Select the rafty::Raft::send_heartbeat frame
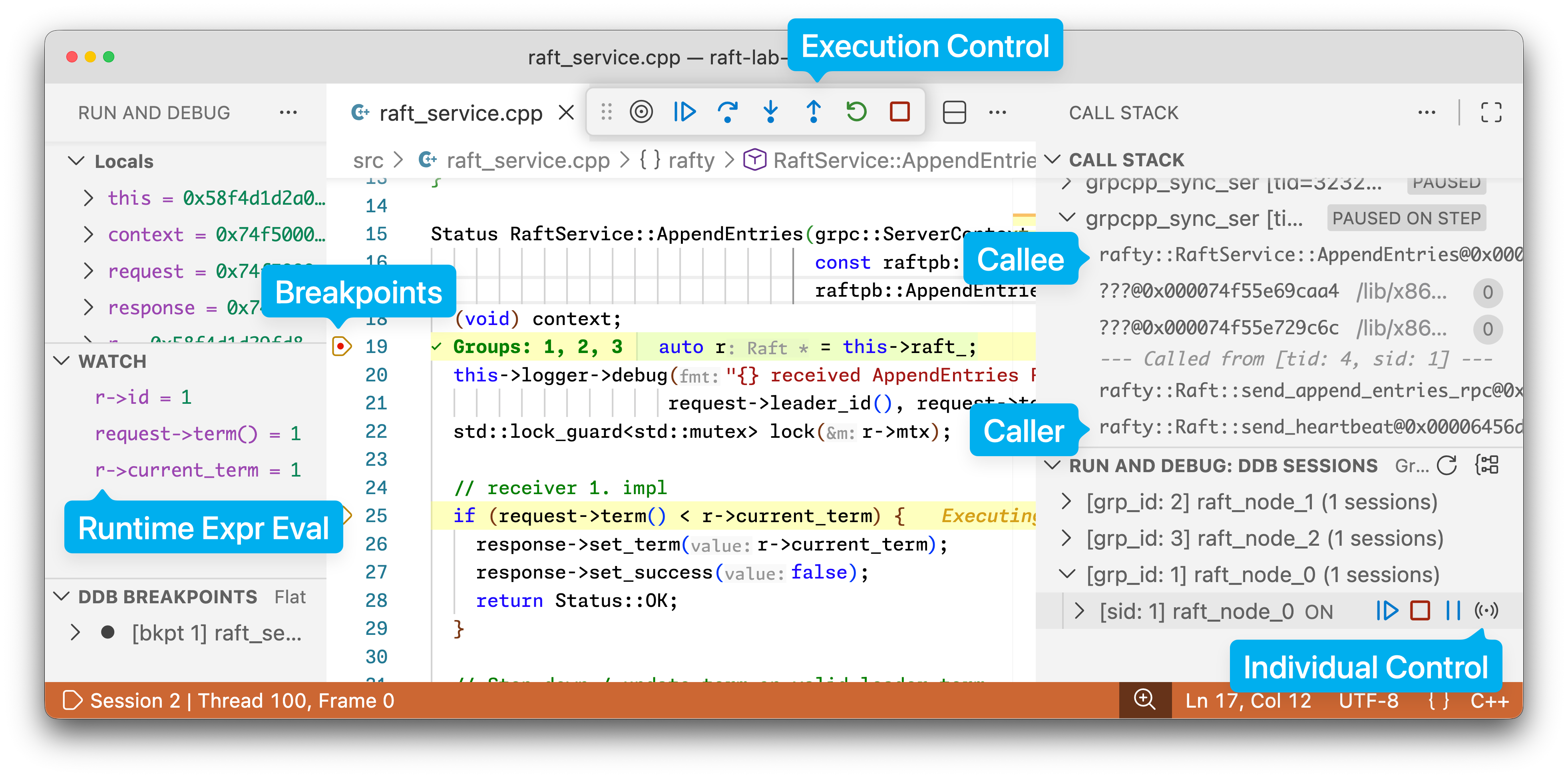1568x778 pixels. pyautogui.click(x=1311, y=427)
